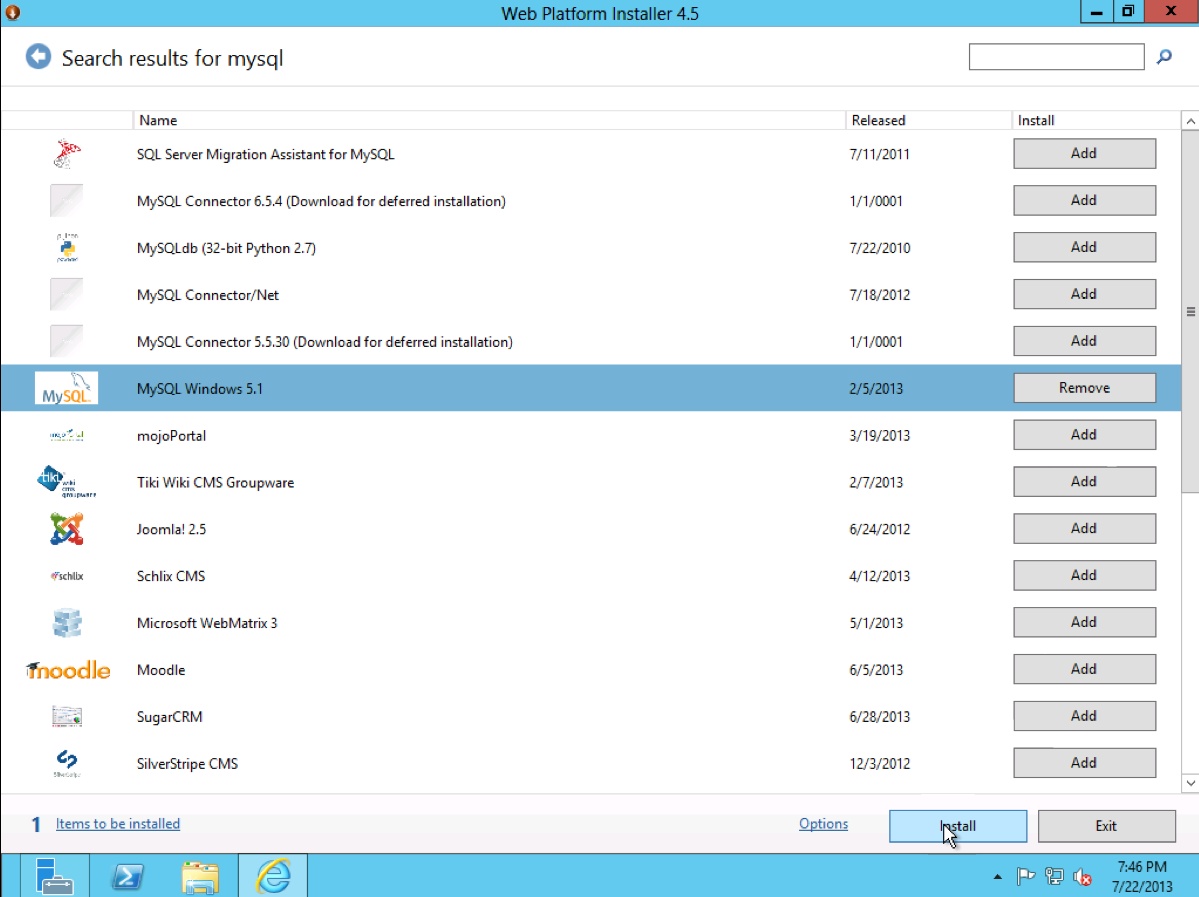
Task: Remove MySQL Windows 5.1
Action: 1084,388
